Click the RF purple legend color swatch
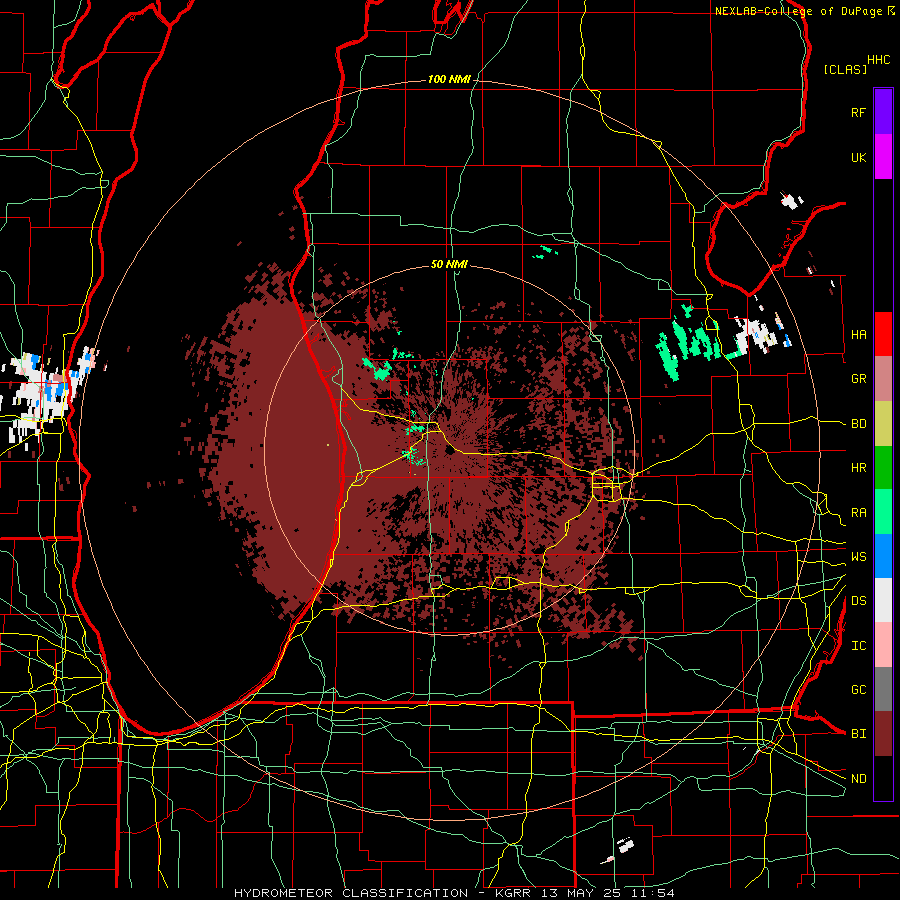 tap(883, 112)
